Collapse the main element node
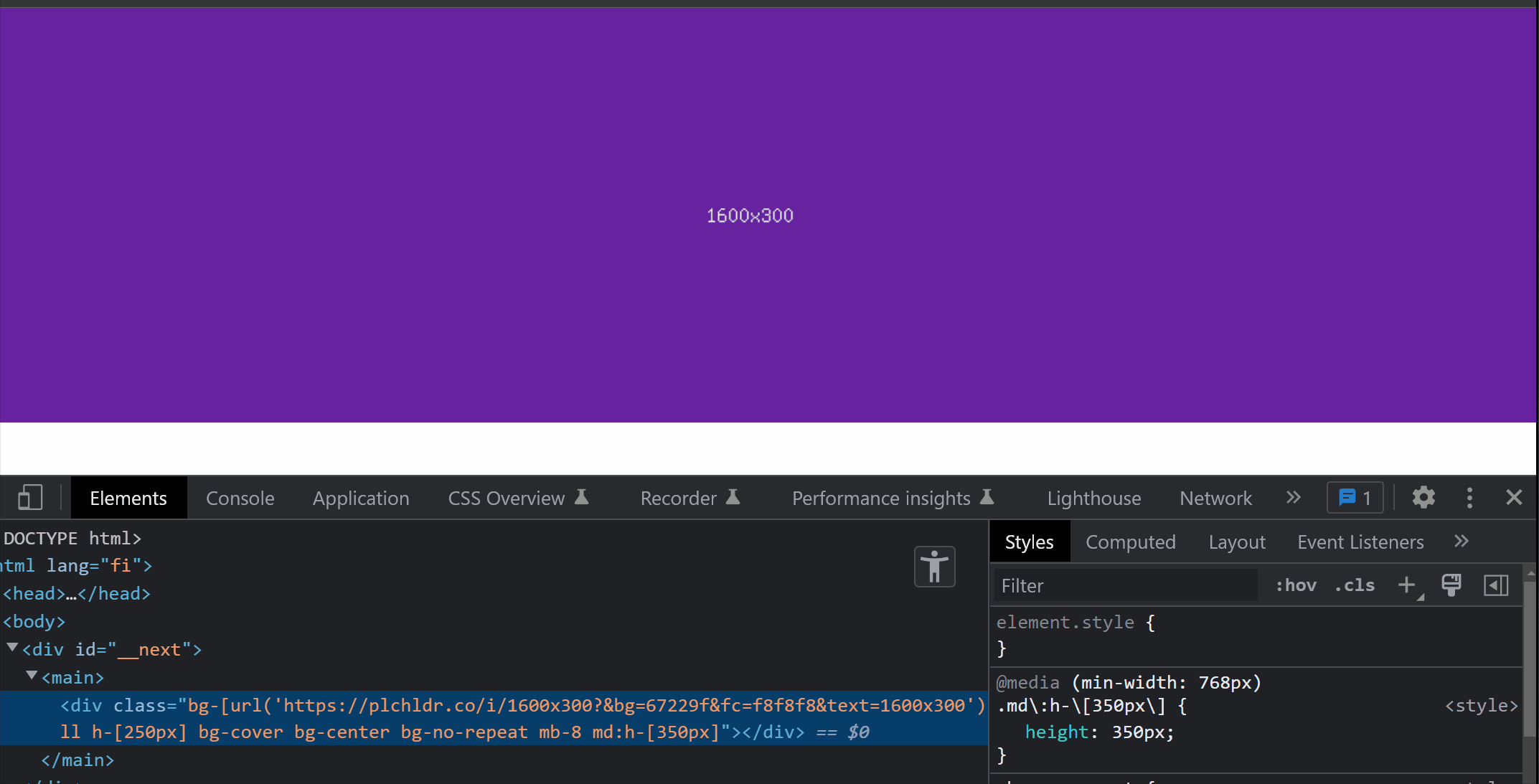Screen dimensions: 1539x784 pos(32,674)
